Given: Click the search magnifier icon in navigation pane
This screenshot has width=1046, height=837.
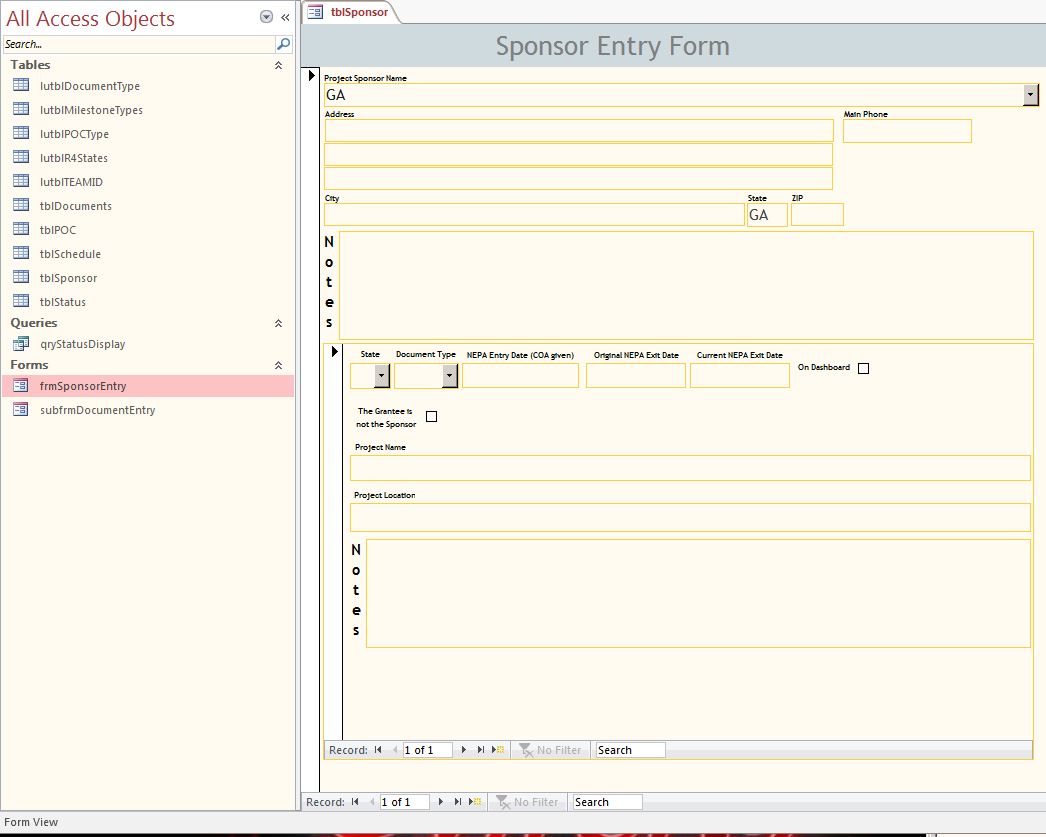Looking at the screenshot, I should click(283, 44).
